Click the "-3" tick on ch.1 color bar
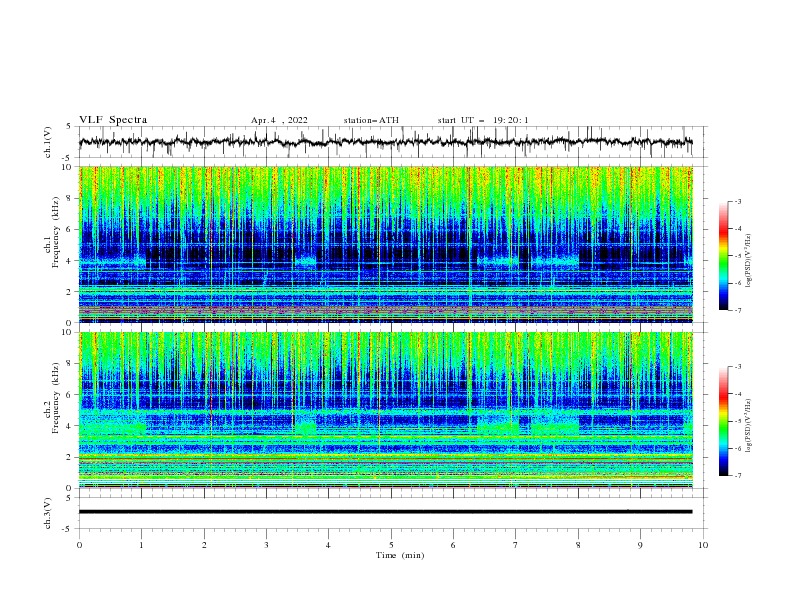 click(x=737, y=201)
